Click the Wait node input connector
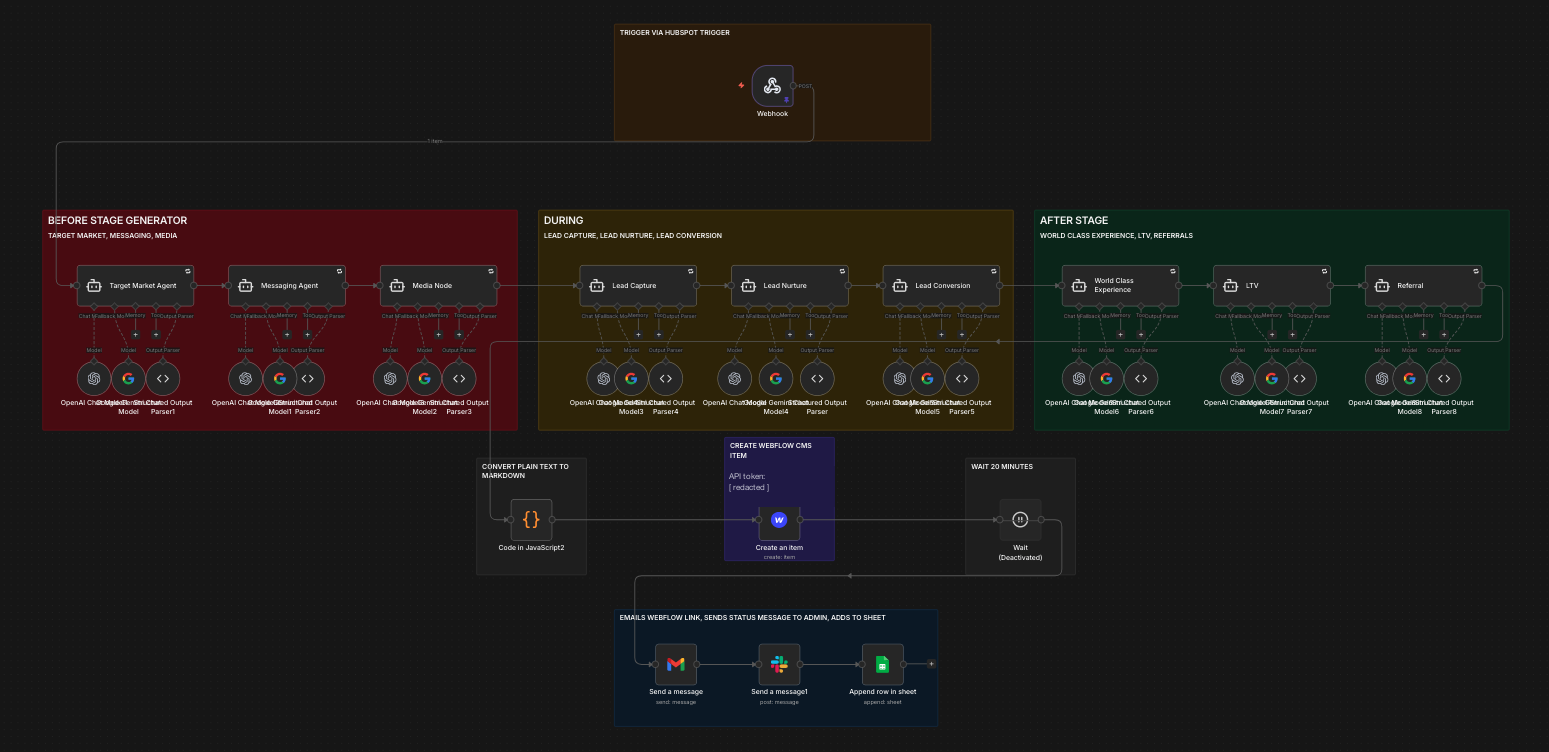This screenshot has width=1549, height=752. [x=999, y=520]
